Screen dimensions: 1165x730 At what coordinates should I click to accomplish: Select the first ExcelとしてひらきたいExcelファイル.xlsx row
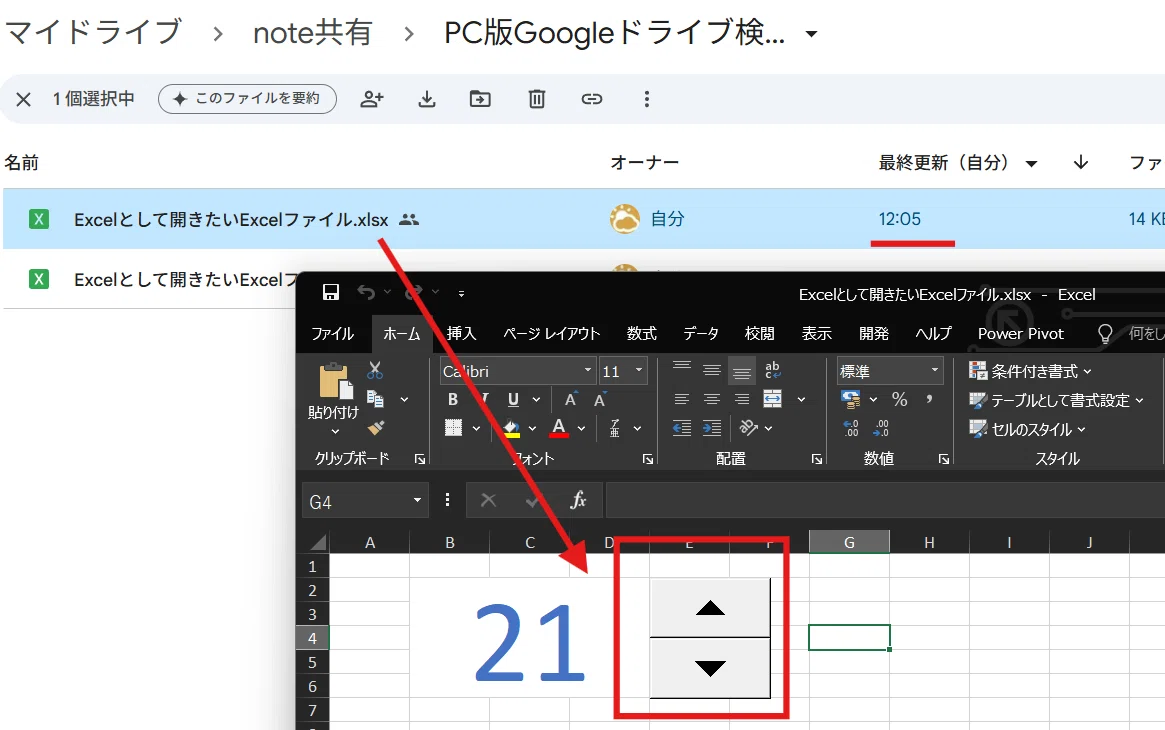(x=584, y=219)
